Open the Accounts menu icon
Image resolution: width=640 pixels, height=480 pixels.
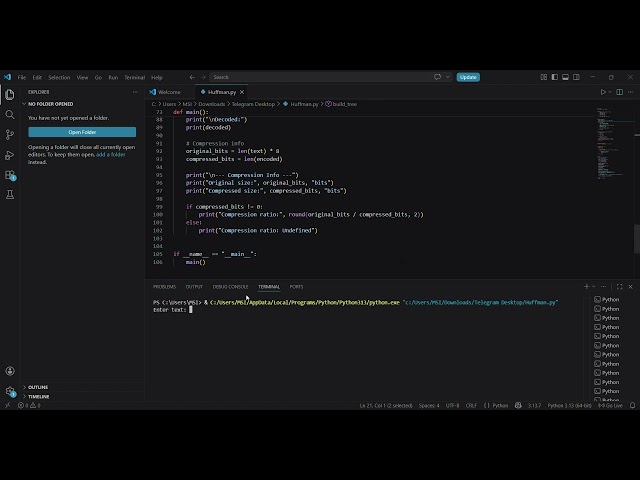pos(10,371)
